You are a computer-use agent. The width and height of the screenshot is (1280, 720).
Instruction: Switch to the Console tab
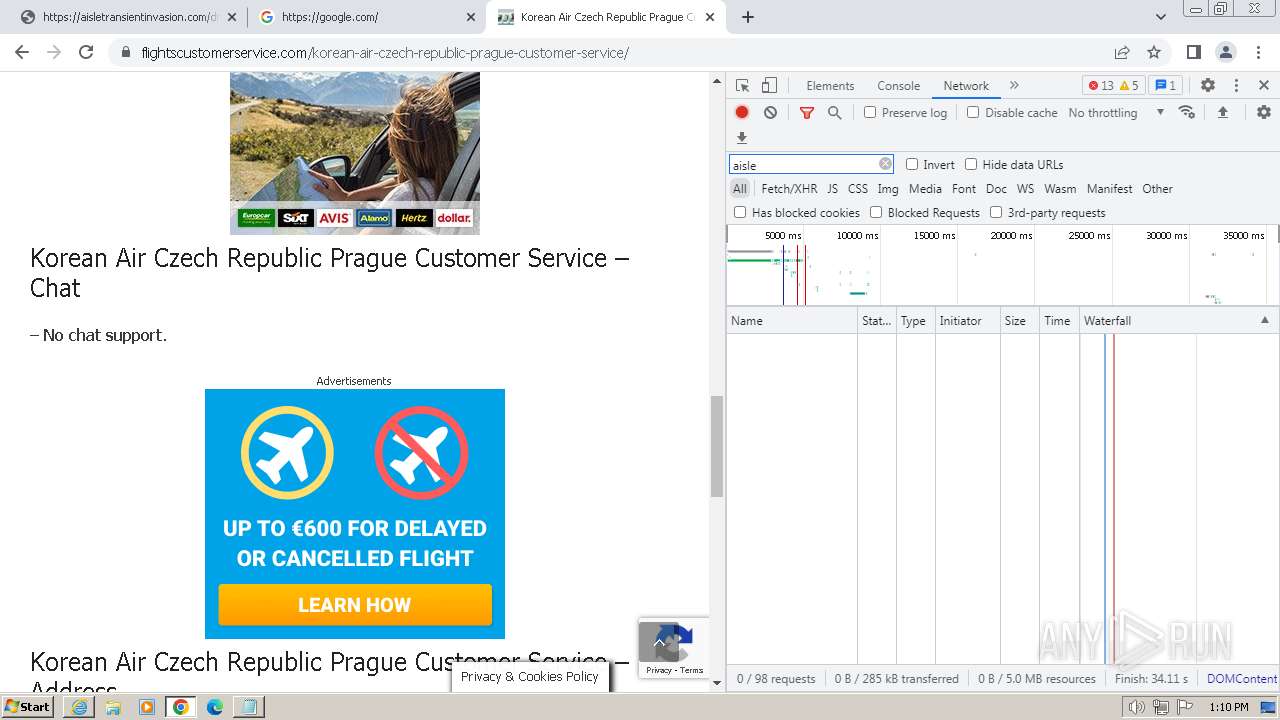(x=898, y=85)
